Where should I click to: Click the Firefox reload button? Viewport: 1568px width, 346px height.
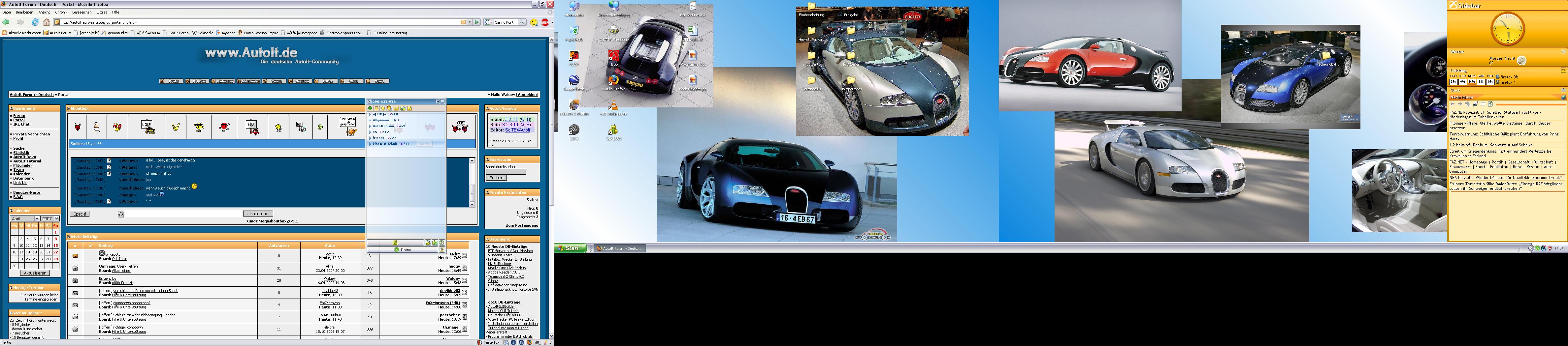[35, 22]
